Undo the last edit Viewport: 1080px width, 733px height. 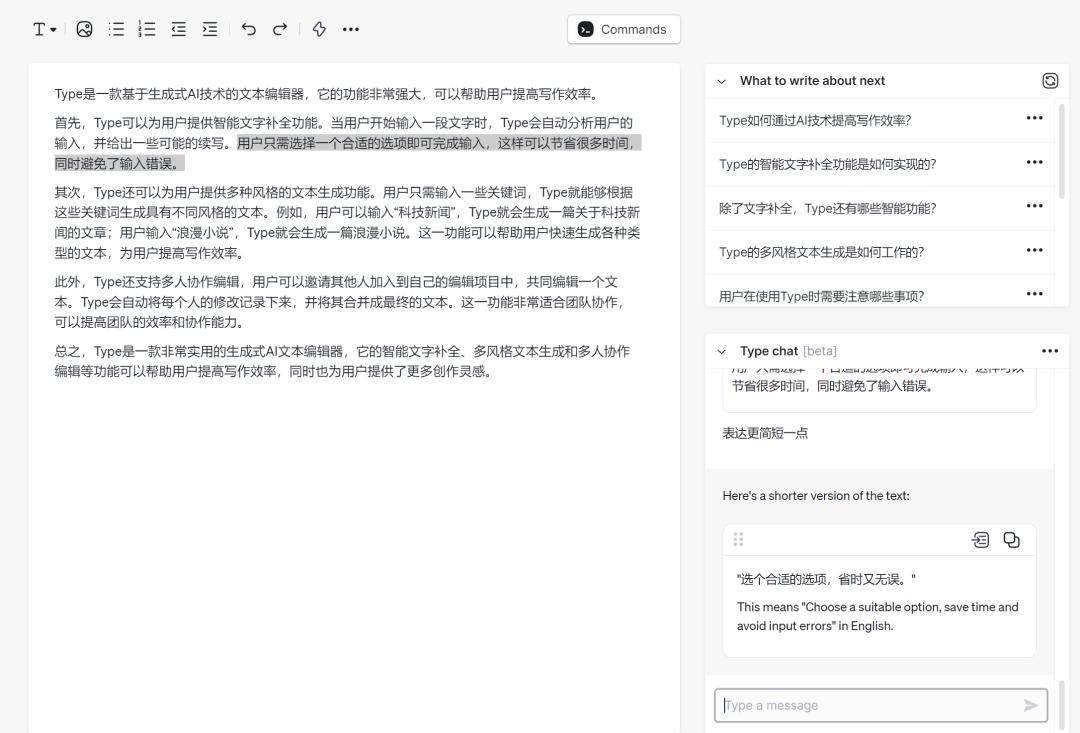click(248, 29)
